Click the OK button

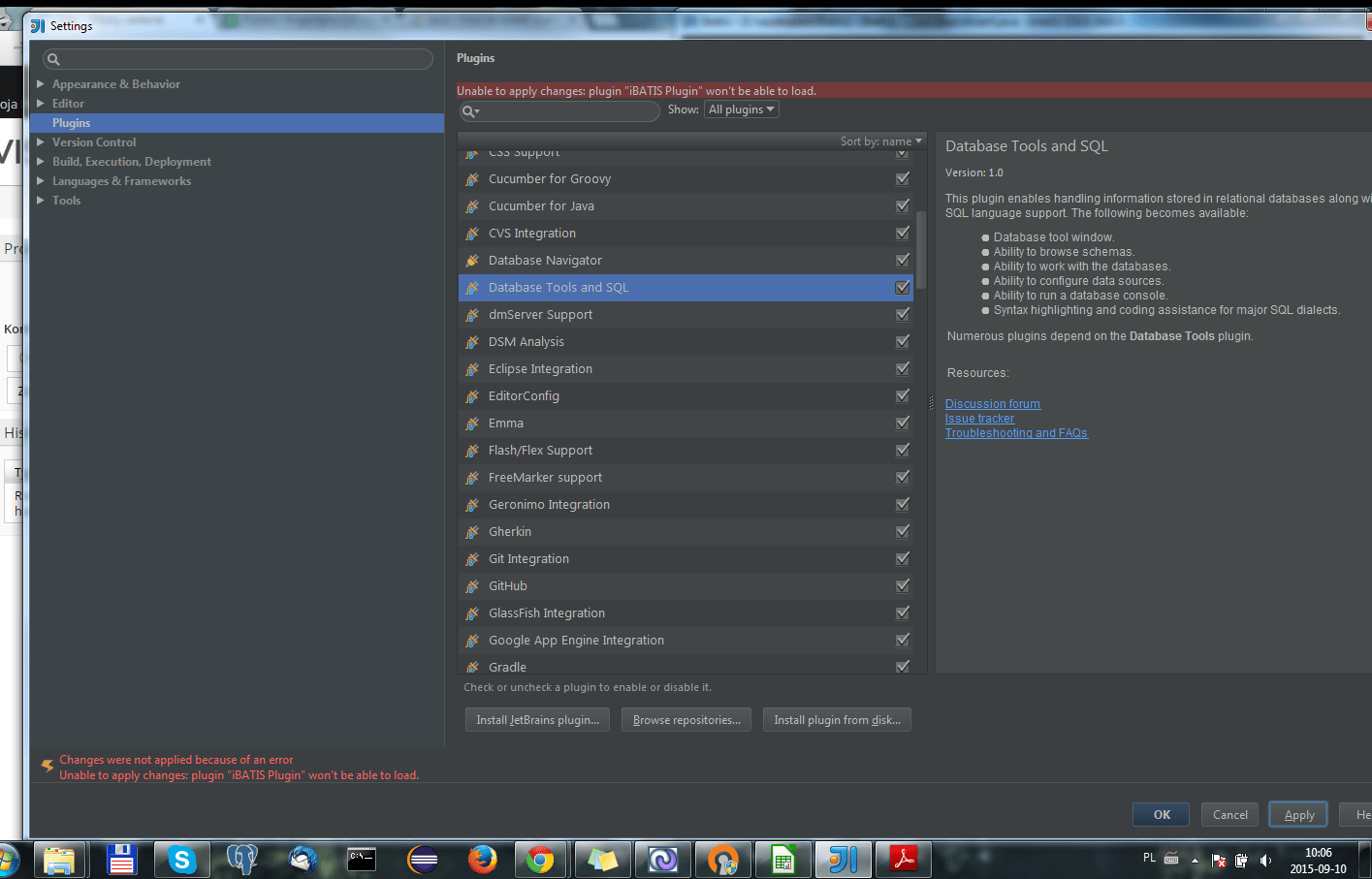(1162, 815)
